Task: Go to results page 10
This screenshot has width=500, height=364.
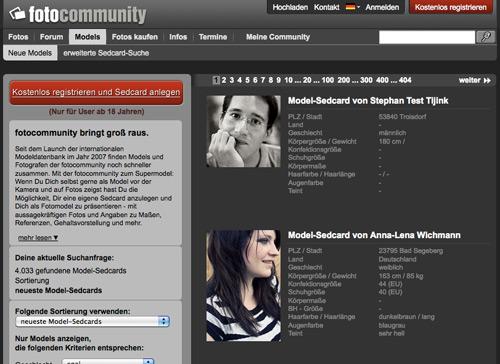Action: coord(289,80)
